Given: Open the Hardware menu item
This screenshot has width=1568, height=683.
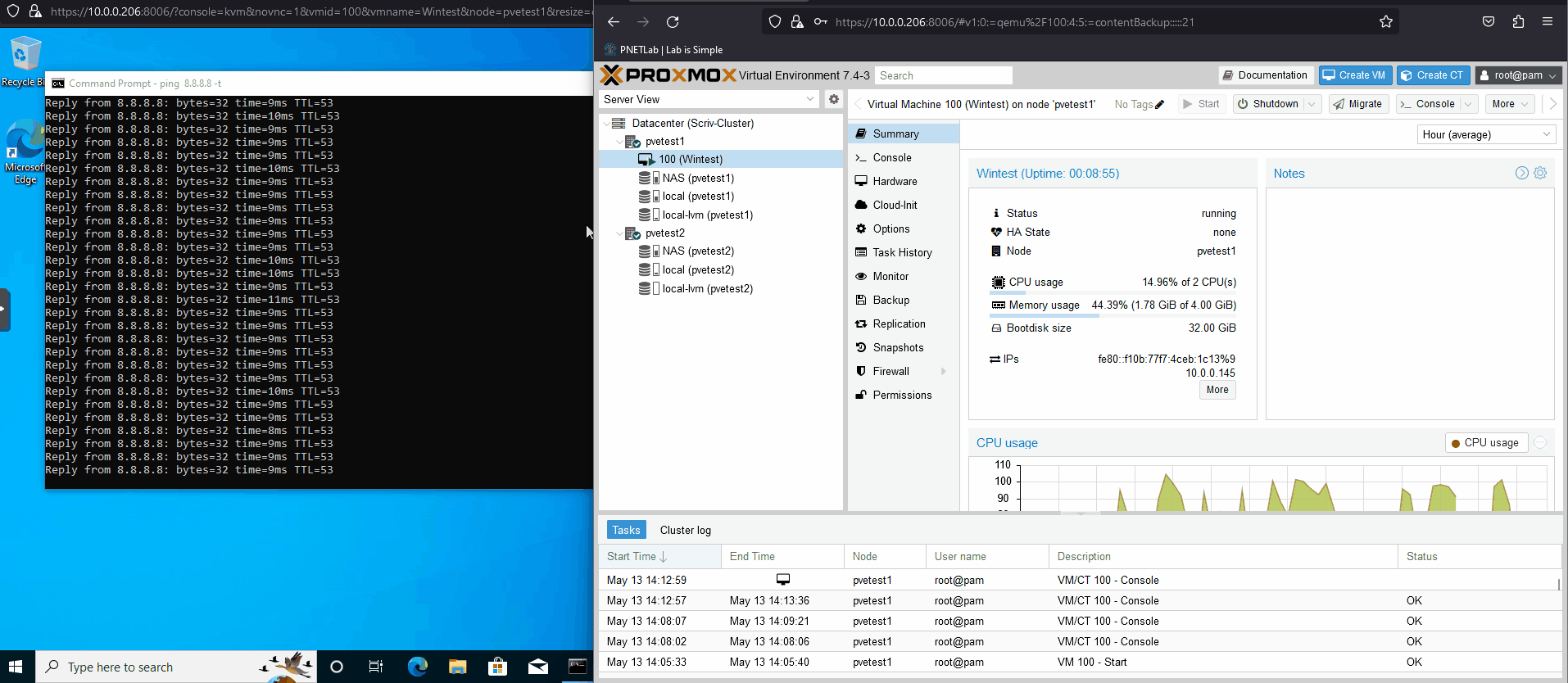Looking at the screenshot, I should click(x=904, y=181).
